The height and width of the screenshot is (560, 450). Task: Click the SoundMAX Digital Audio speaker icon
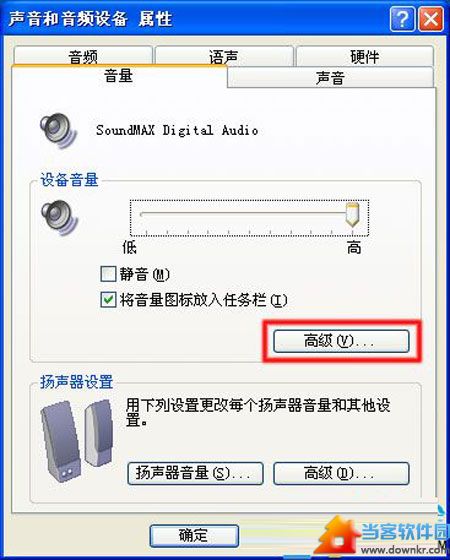pos(58,131)
